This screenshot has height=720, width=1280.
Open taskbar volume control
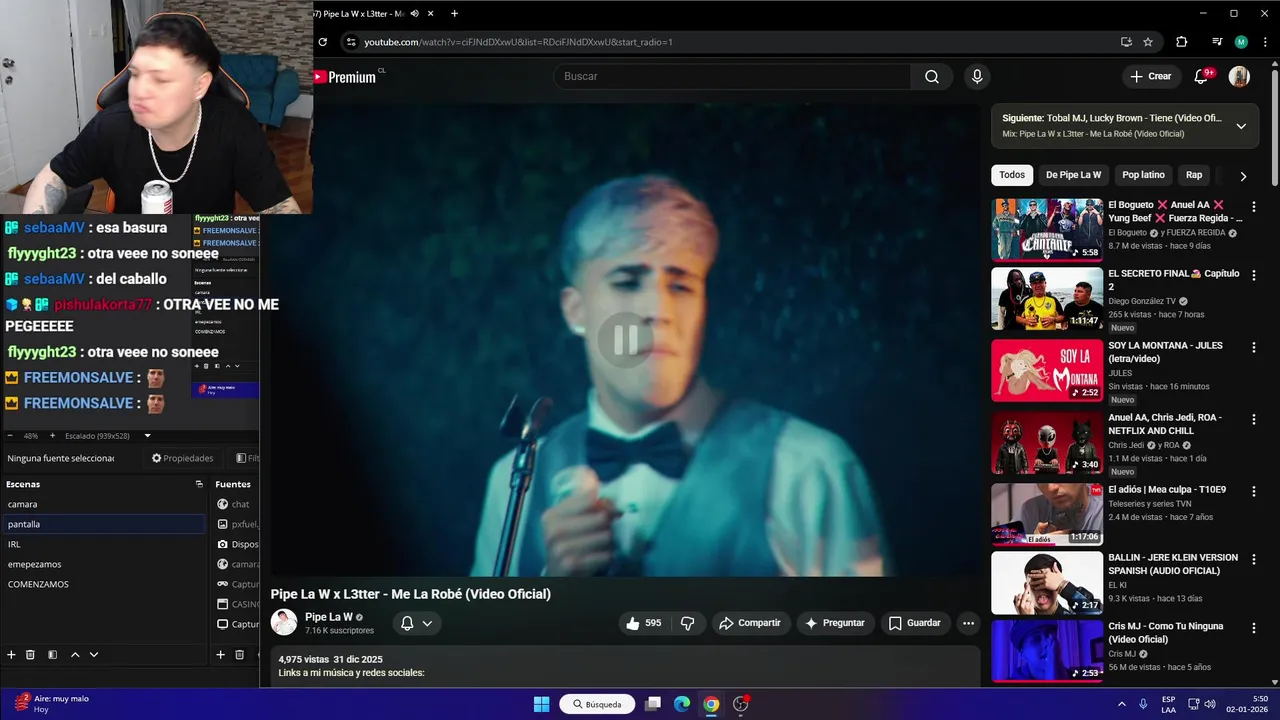click(1210, 704)
